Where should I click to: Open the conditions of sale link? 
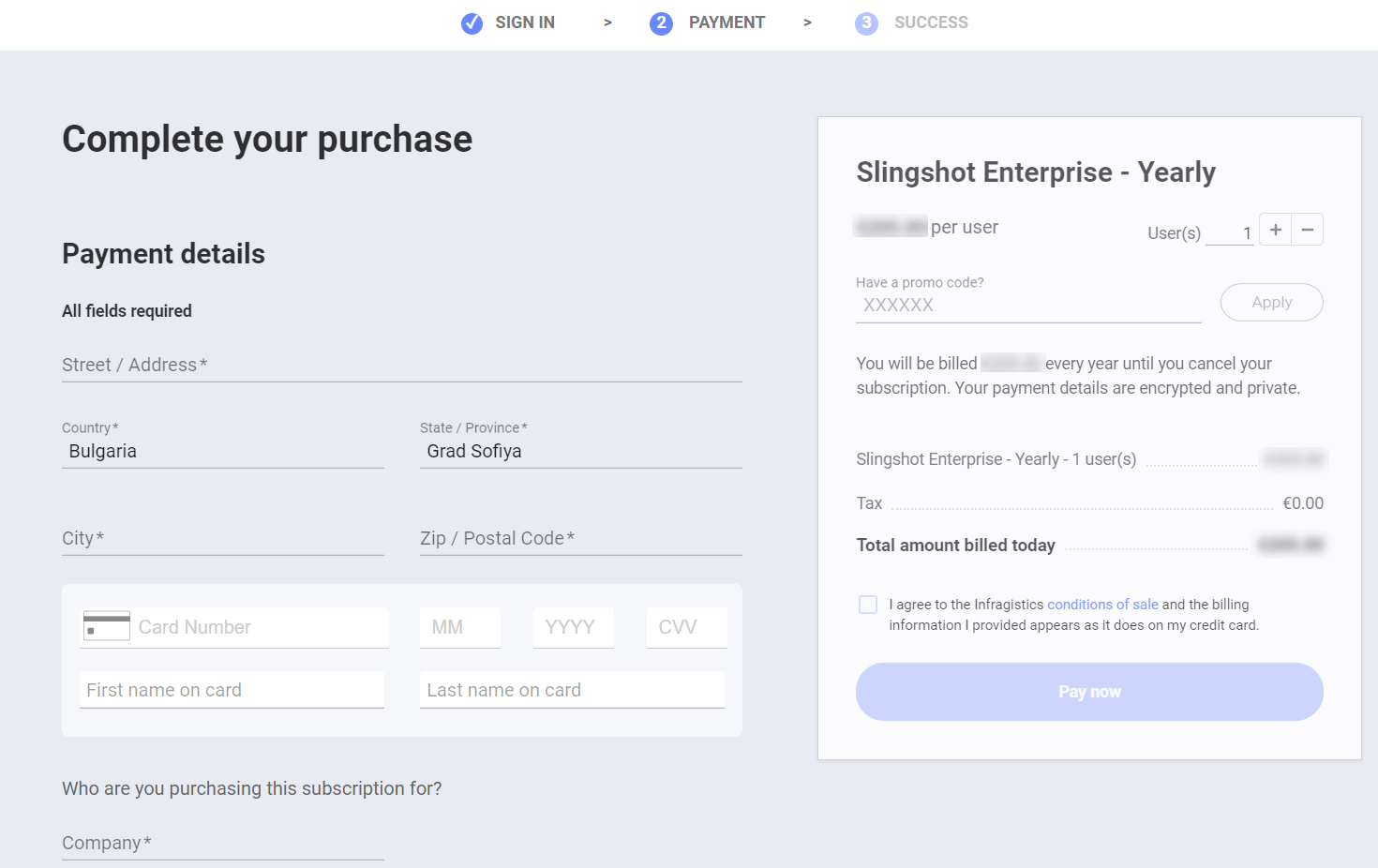tap(1102, 605)
